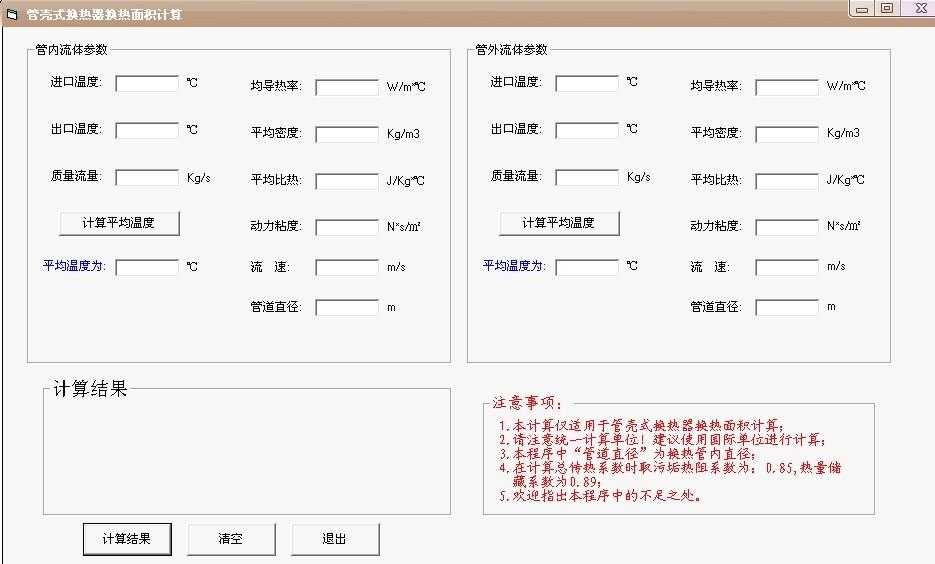The height and width of the screenshot is (564, 935).
Task: Click the 管外流体 流速 input field
Action: click(x=787, y=267)
